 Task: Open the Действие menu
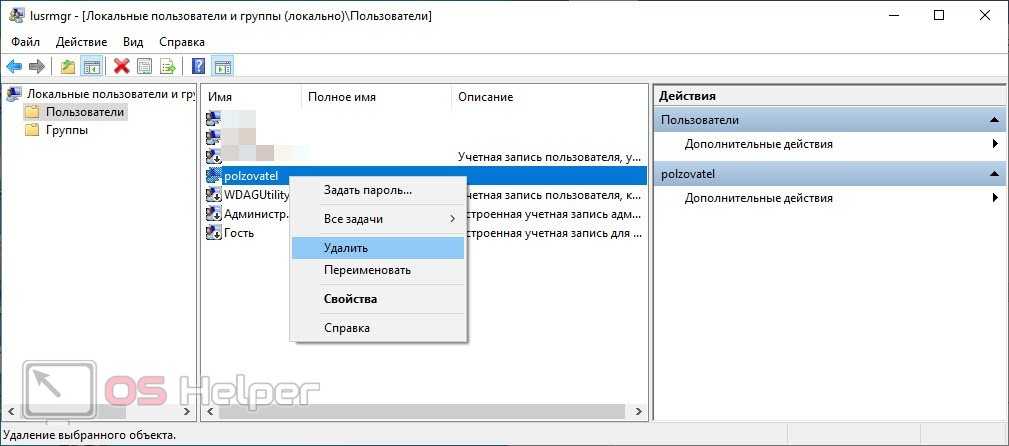[x=81, y=42]
